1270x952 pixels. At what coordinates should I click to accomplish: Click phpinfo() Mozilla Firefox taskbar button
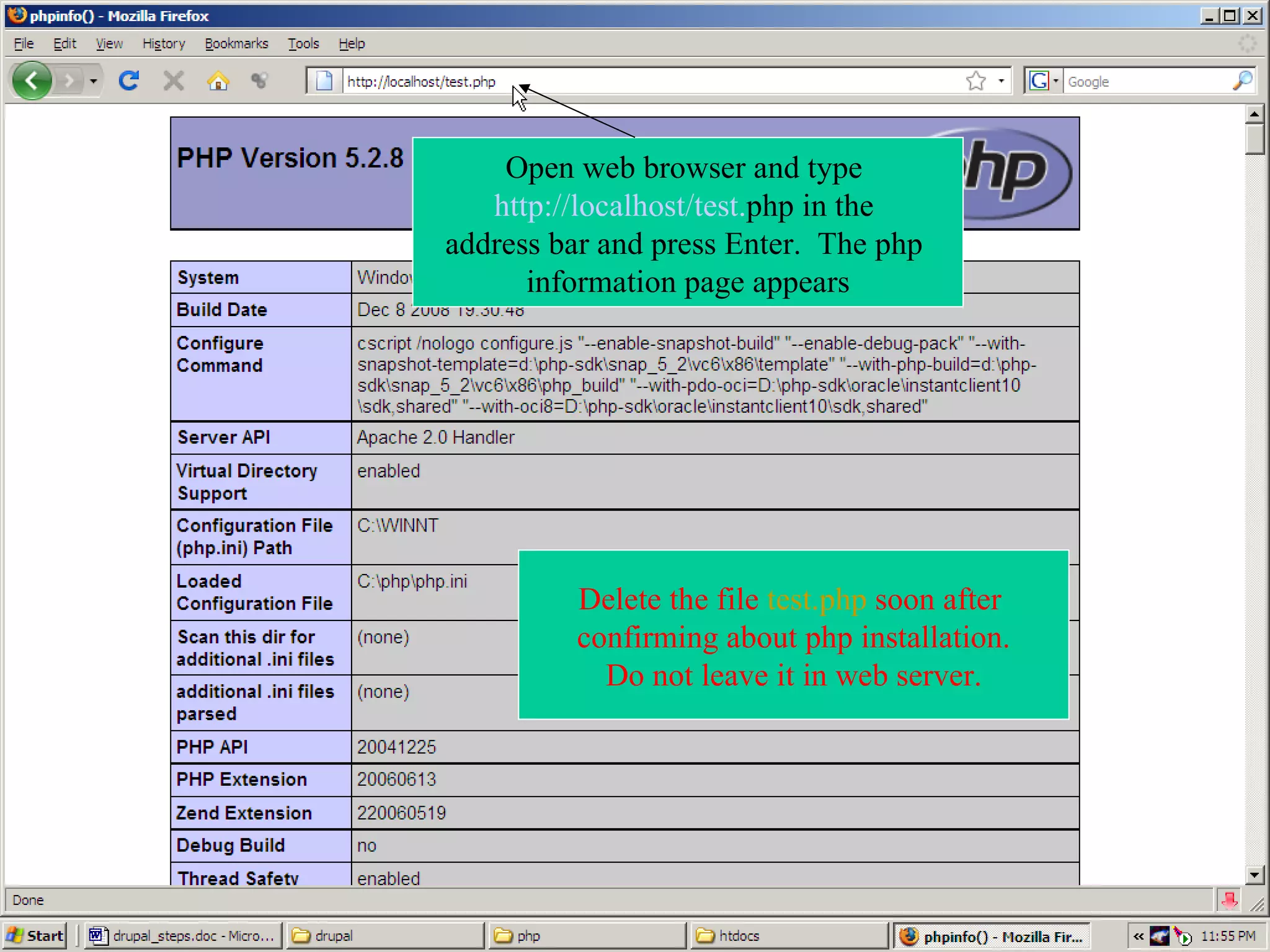(992, 936)
